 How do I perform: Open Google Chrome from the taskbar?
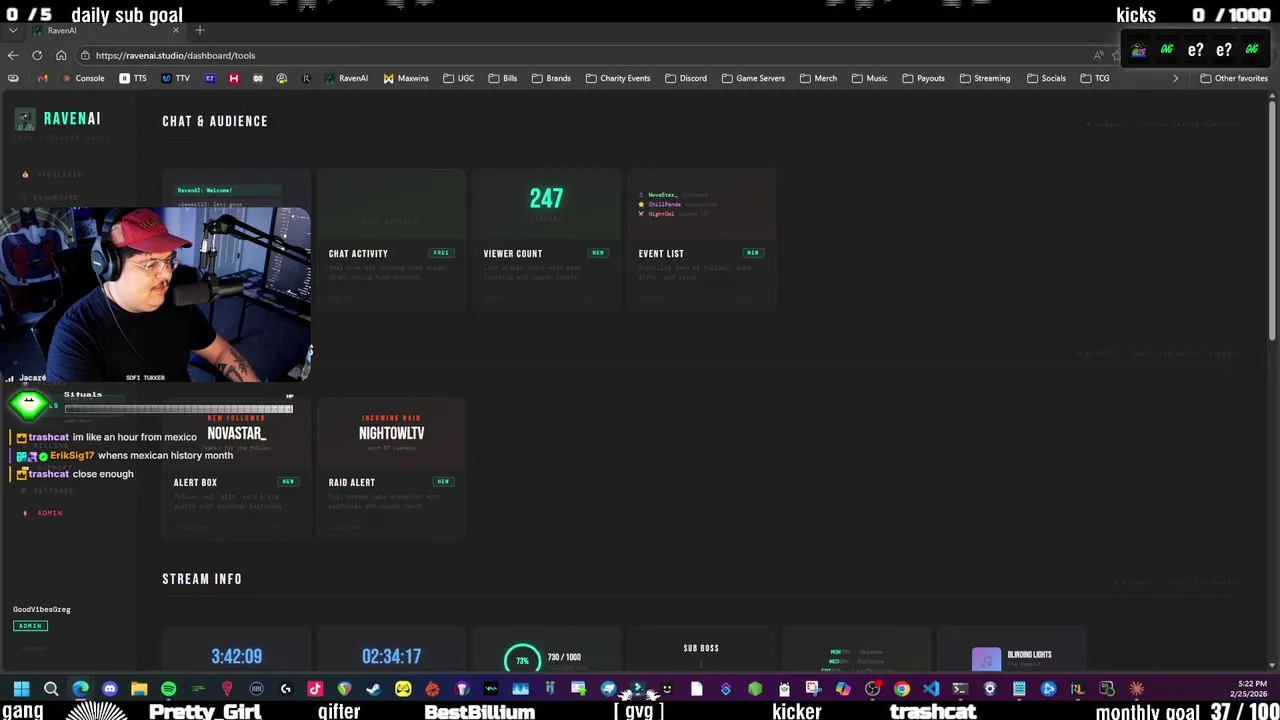point(901,688)
